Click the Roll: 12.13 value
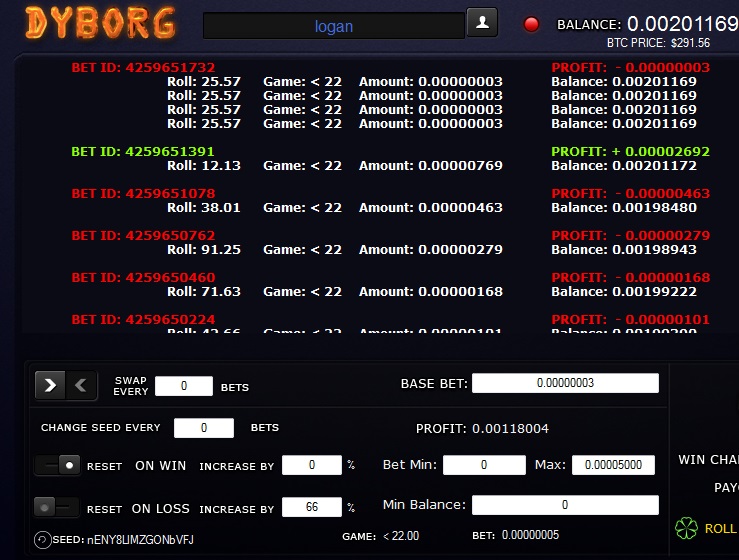 click(204, 165)
